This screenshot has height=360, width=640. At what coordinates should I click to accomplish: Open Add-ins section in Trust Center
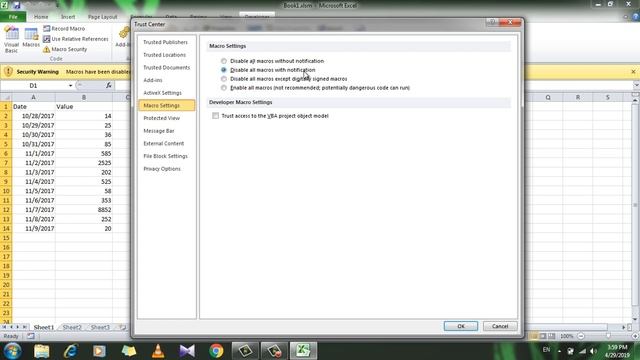[153, 80]
